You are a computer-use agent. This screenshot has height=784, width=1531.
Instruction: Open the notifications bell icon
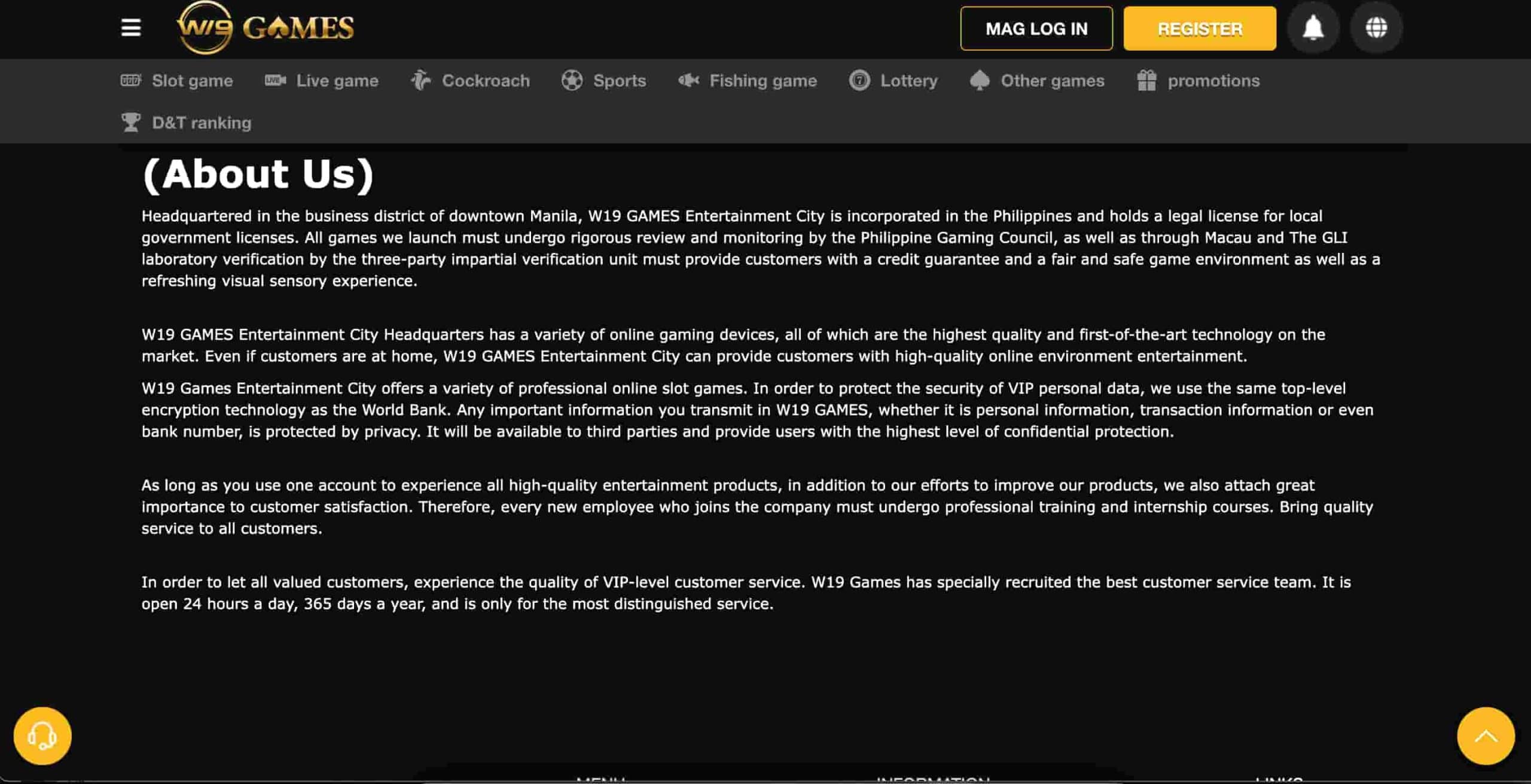[1313, 28]
